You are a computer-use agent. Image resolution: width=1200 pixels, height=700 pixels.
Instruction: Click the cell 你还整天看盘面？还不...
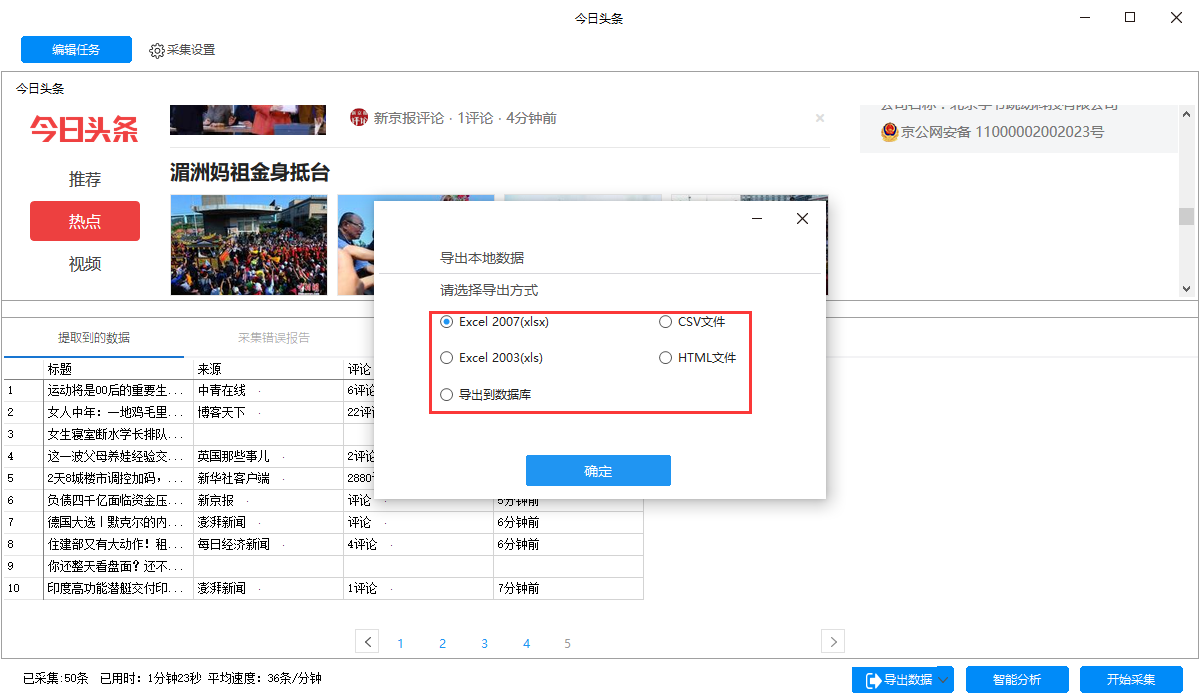[119, 566]
